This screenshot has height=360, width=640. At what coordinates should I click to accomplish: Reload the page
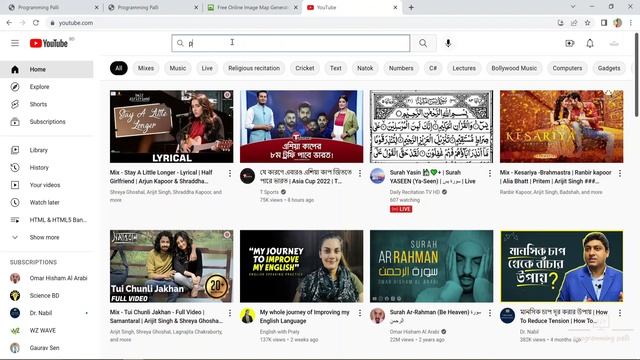coord(36,23)
